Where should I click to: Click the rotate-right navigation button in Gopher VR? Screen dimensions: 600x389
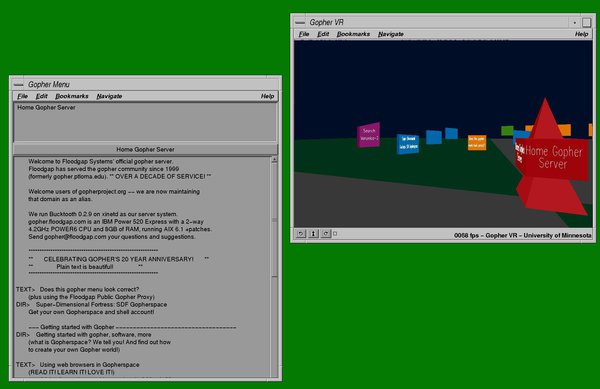[326, 233]
